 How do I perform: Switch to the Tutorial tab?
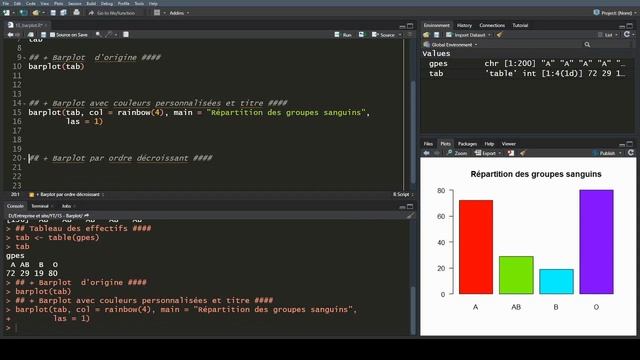(520, 25)
